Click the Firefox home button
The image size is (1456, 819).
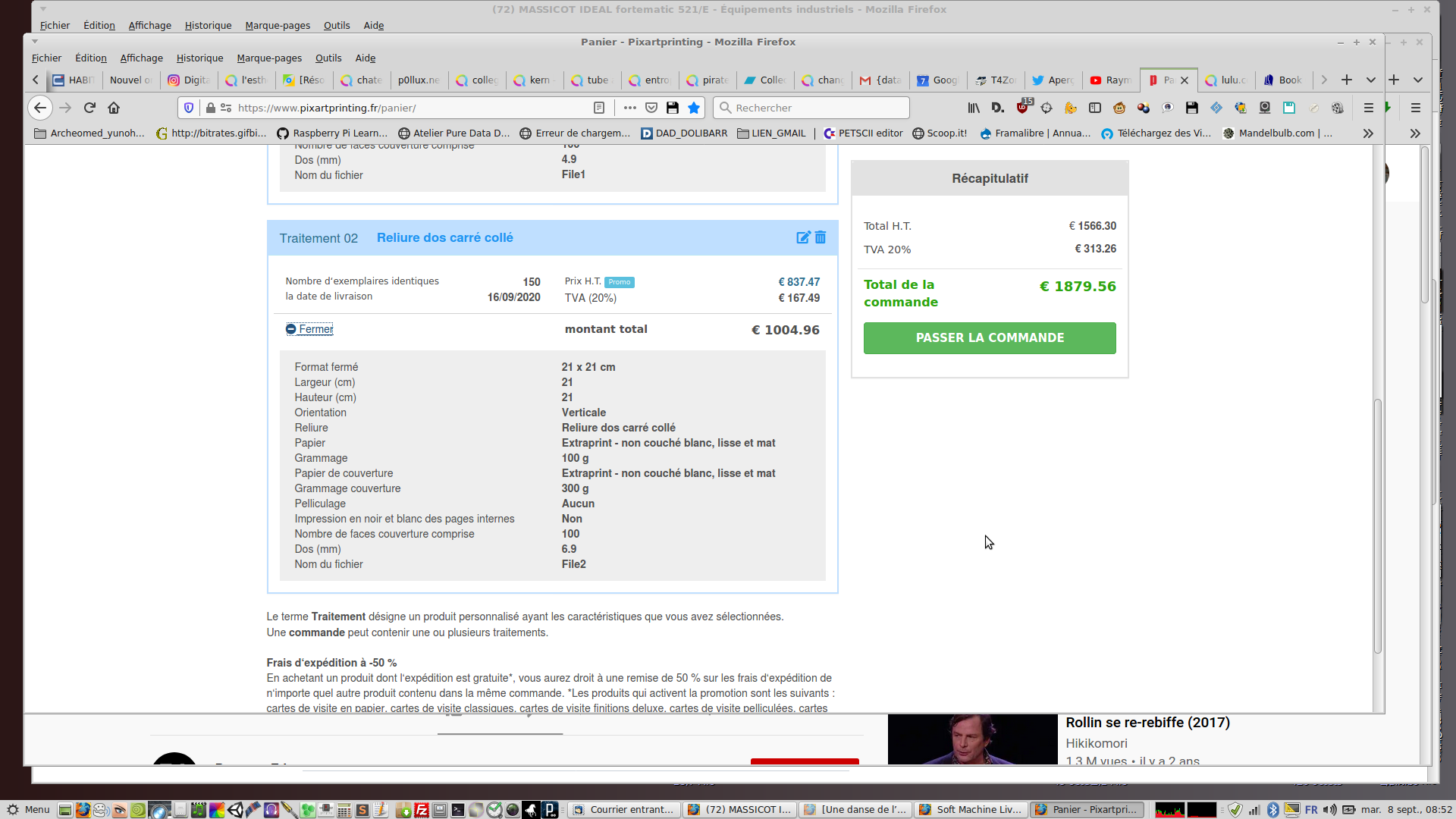114,108
